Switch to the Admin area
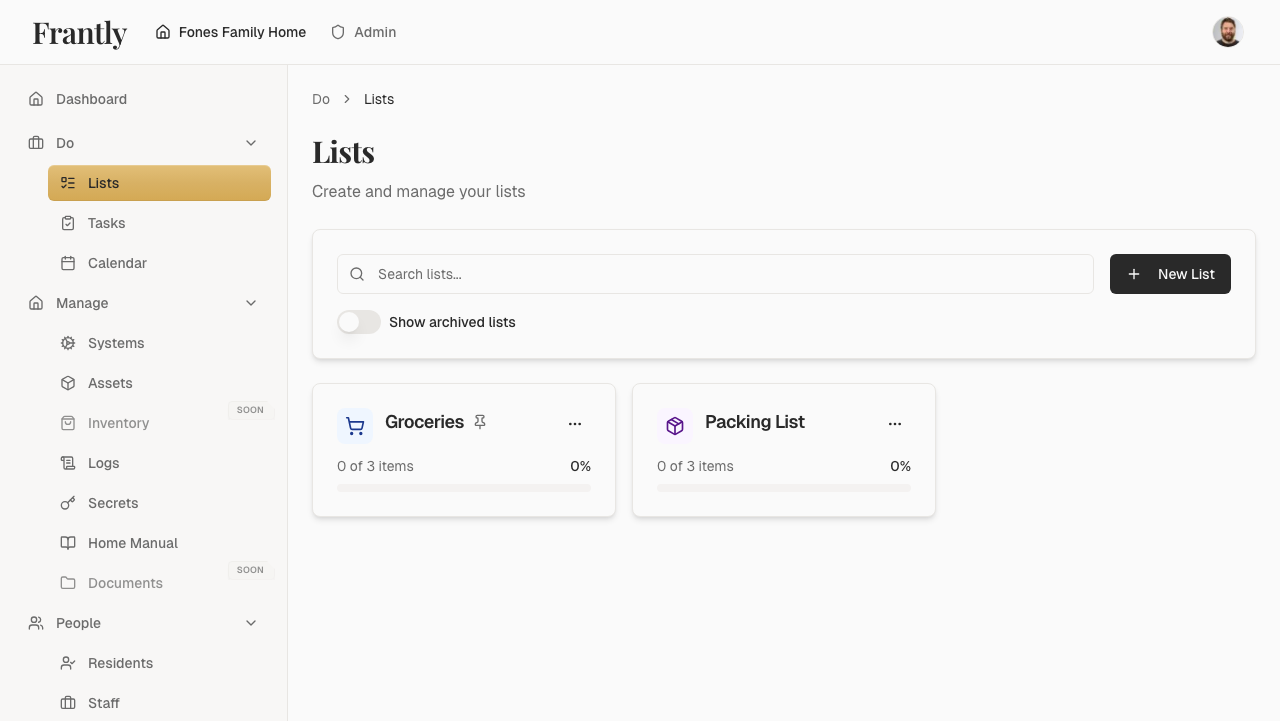The width and height of the screenshot is (1280, 721). coord(364,32)
